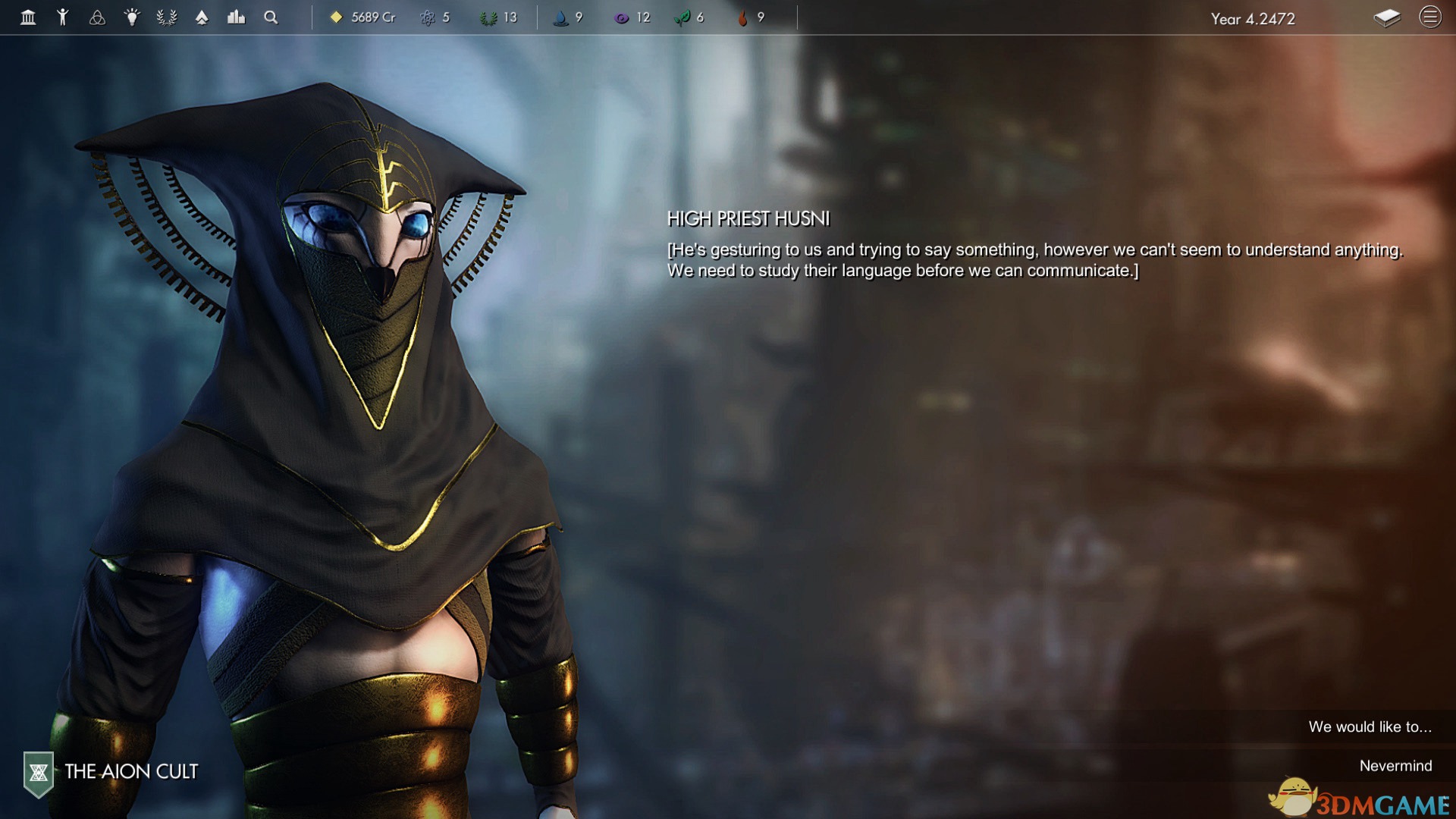Click the green leaf resource counter
The image size is (1456, 819).
pos(689,17)
